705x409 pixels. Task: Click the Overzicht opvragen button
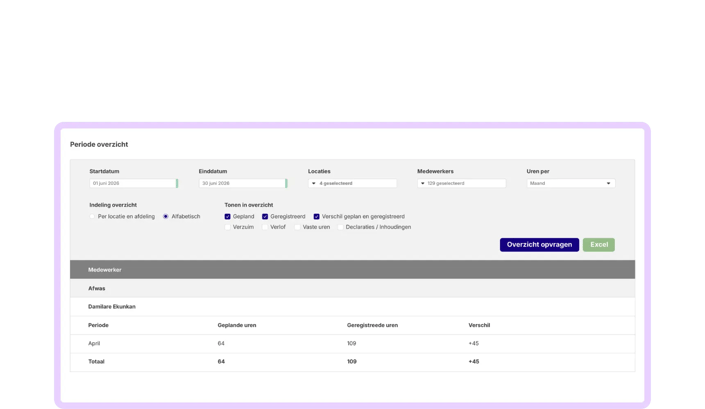click(539, 245)
